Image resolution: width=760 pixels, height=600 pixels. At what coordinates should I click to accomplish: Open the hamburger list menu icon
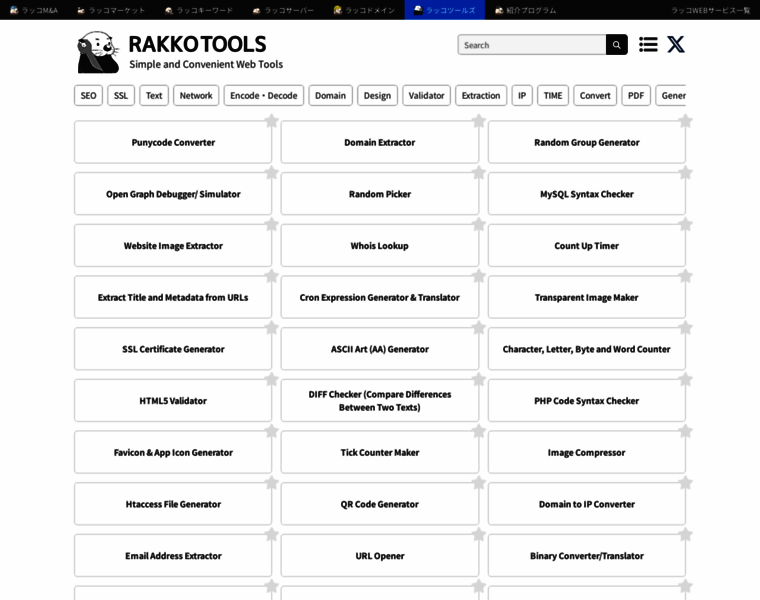click(x=648, y=45)
